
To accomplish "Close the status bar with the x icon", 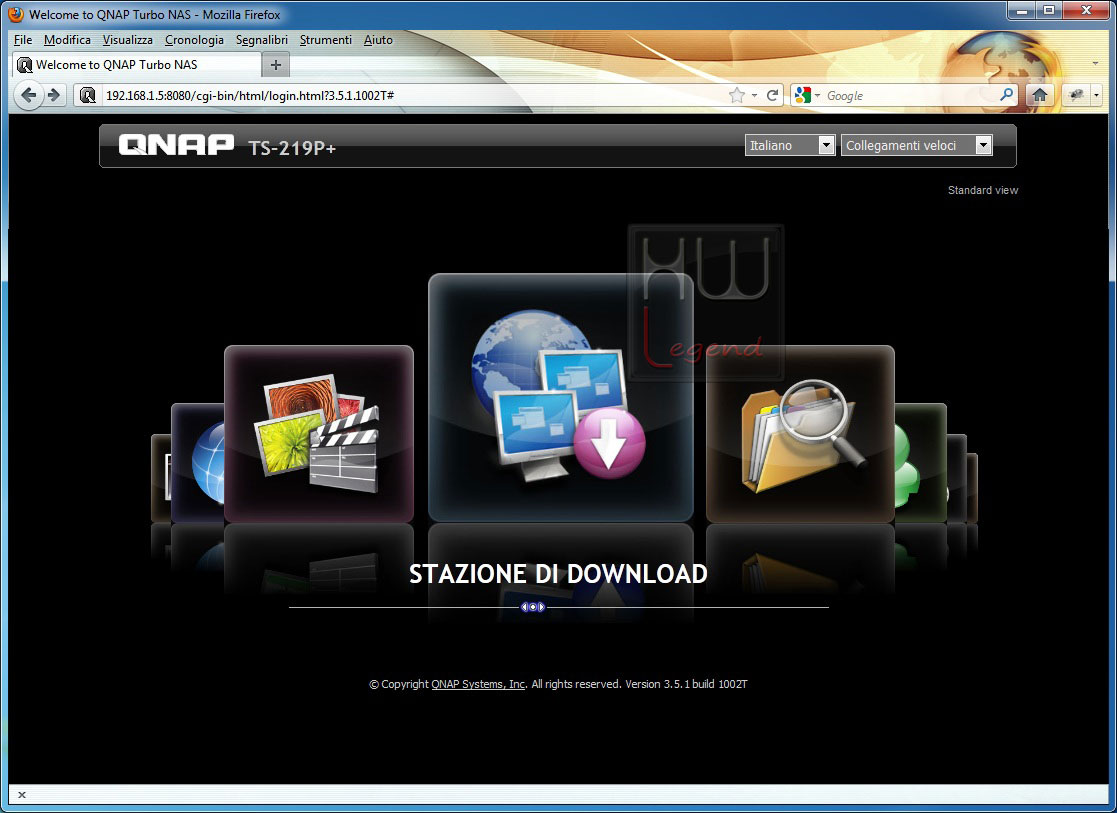I will (21, 794).
